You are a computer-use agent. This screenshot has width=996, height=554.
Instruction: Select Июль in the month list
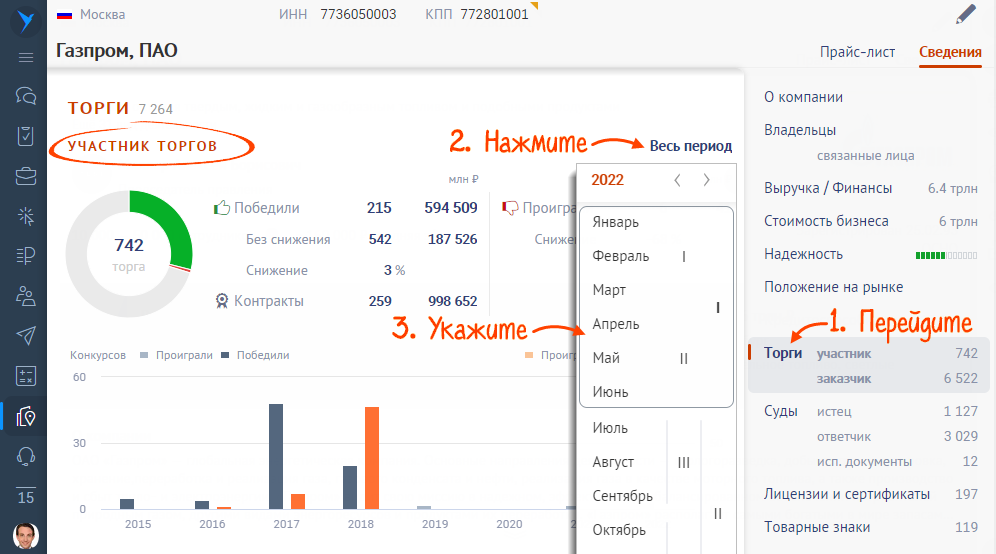click(610, 428)
